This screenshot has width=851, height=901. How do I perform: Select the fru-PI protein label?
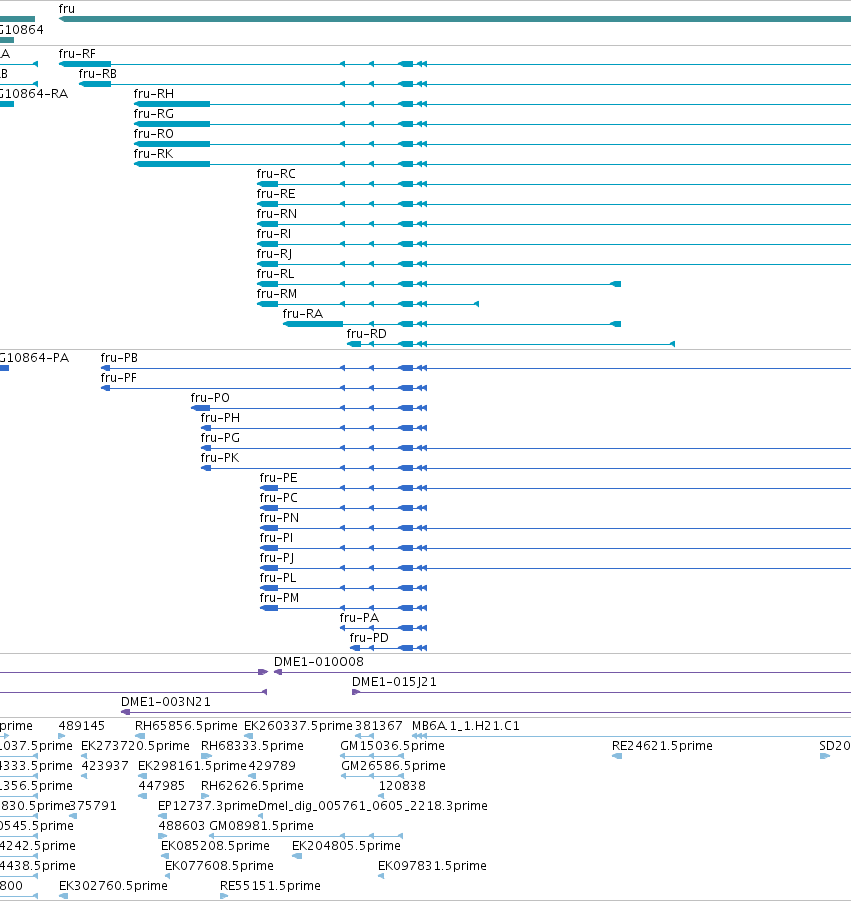(x=276, y=538)
